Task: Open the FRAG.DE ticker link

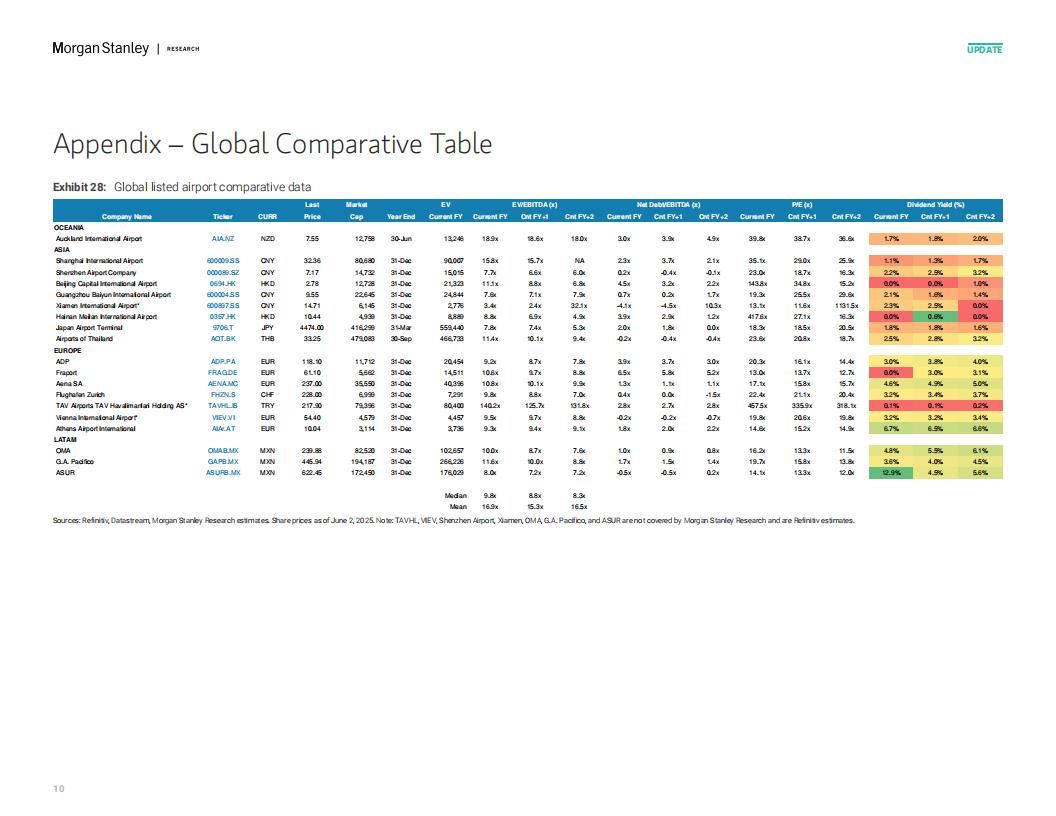Action: [x=223, y=372]
